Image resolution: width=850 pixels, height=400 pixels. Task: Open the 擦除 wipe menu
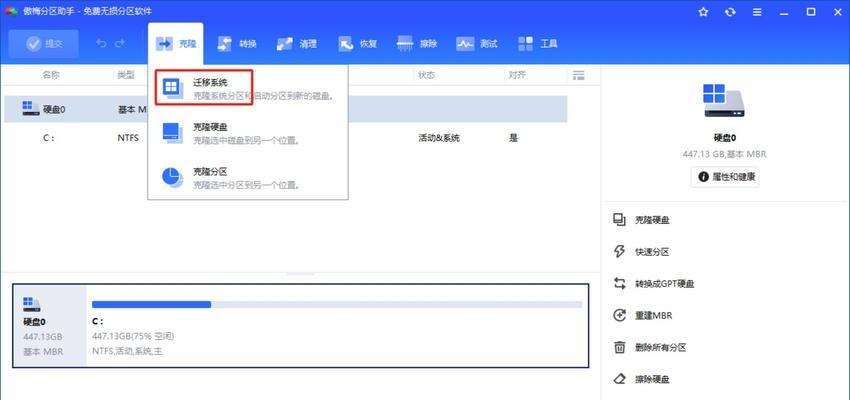point(417,44)
